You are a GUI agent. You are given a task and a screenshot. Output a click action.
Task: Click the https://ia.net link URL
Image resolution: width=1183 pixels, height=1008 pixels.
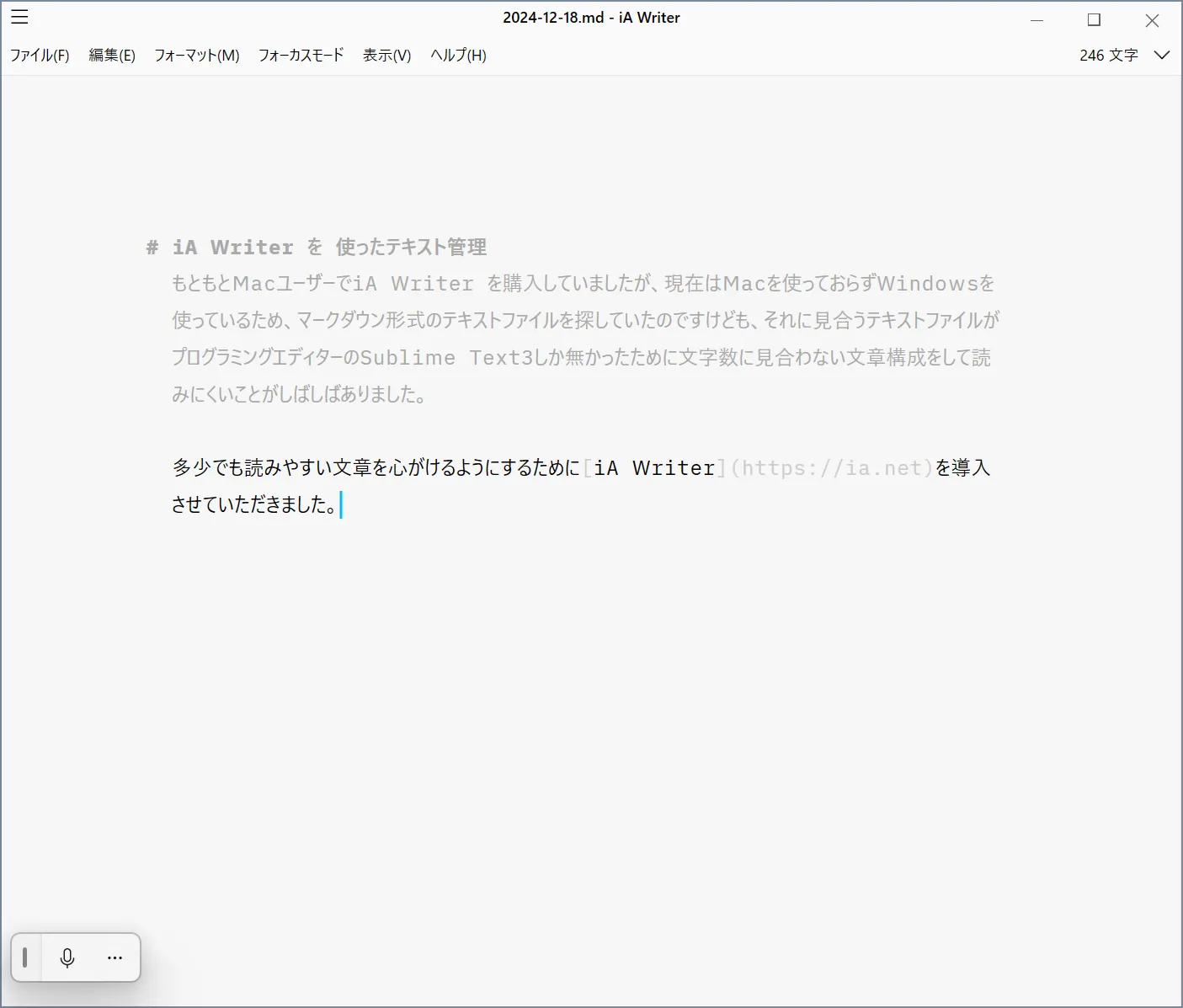coord(832,468)
